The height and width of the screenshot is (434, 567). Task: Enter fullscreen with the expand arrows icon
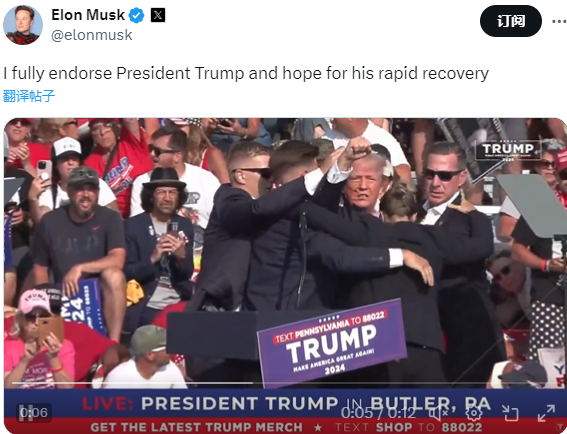tap(546, 413)
